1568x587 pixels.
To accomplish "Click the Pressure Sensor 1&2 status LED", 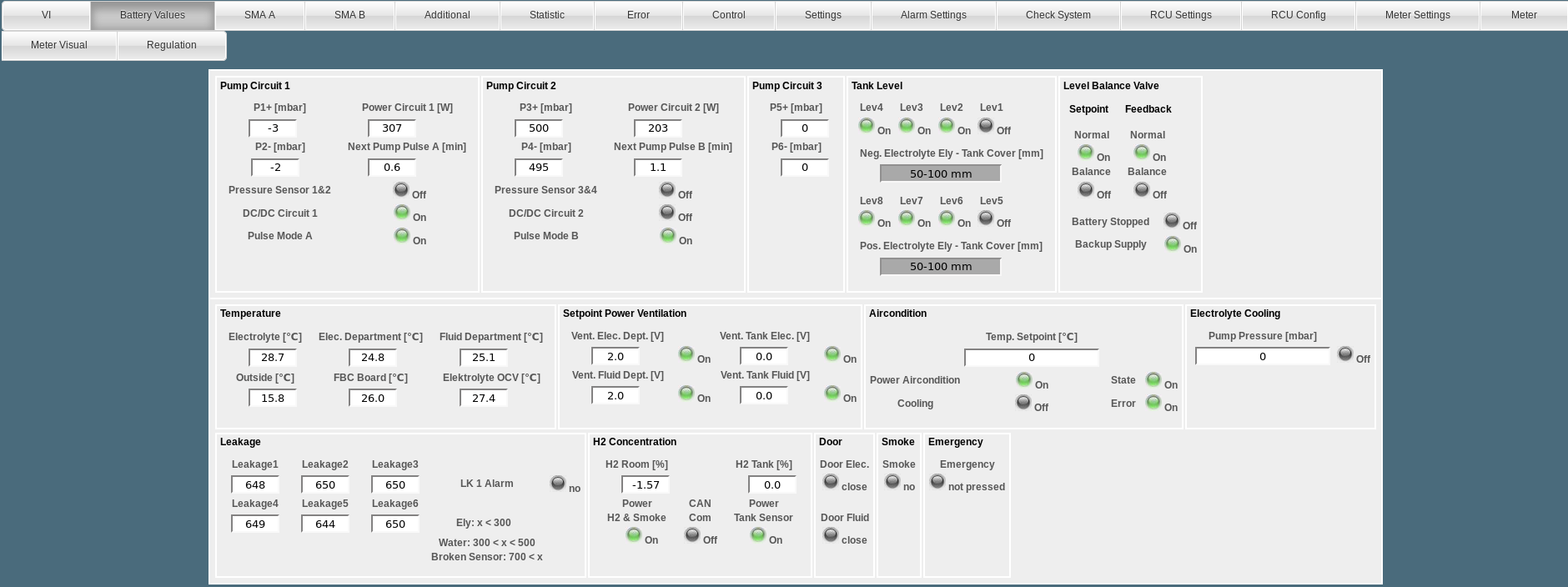I will [401, 190].
